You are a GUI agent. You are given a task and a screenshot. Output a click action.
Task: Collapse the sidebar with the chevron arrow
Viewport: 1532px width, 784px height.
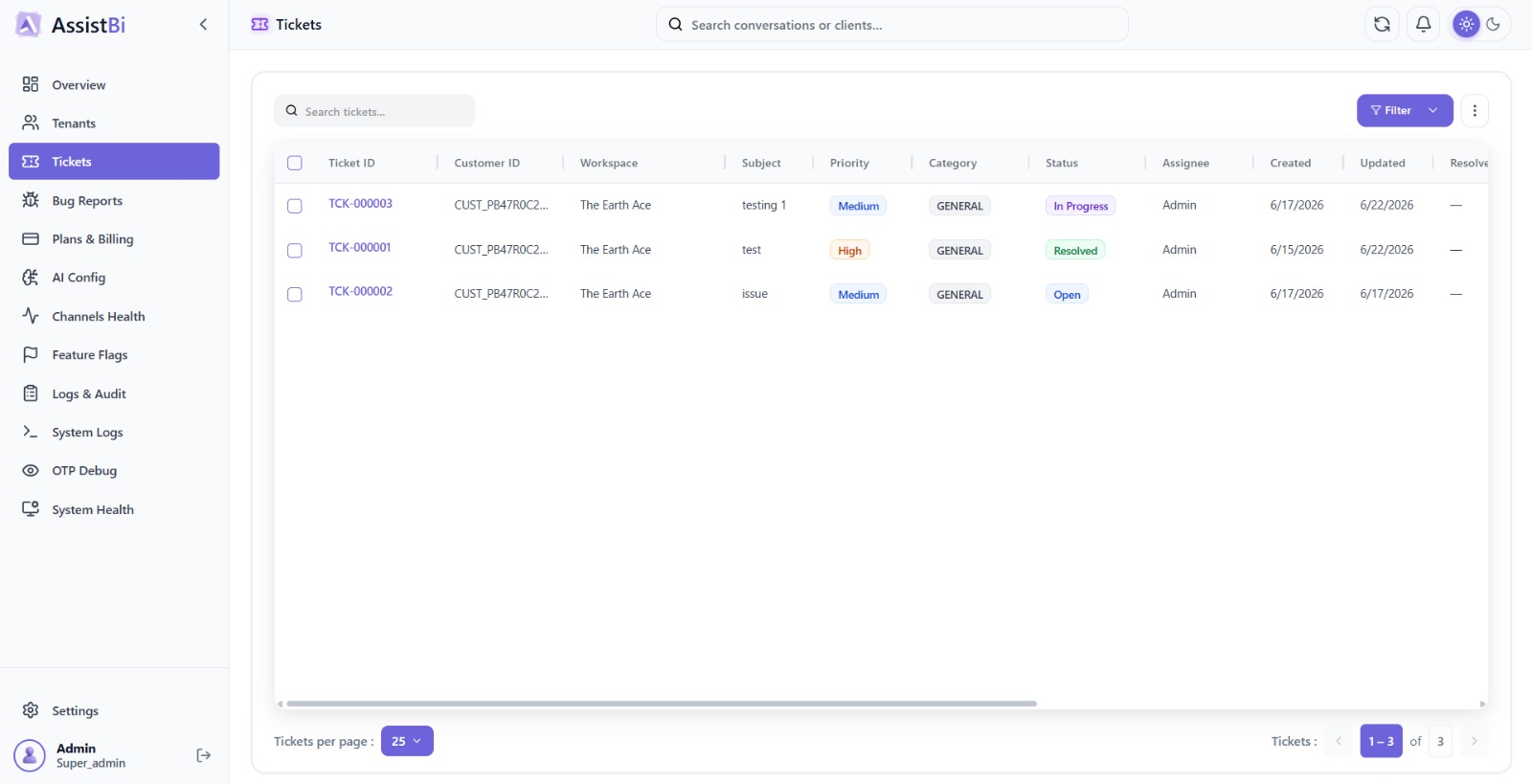[x=203, y=25]
